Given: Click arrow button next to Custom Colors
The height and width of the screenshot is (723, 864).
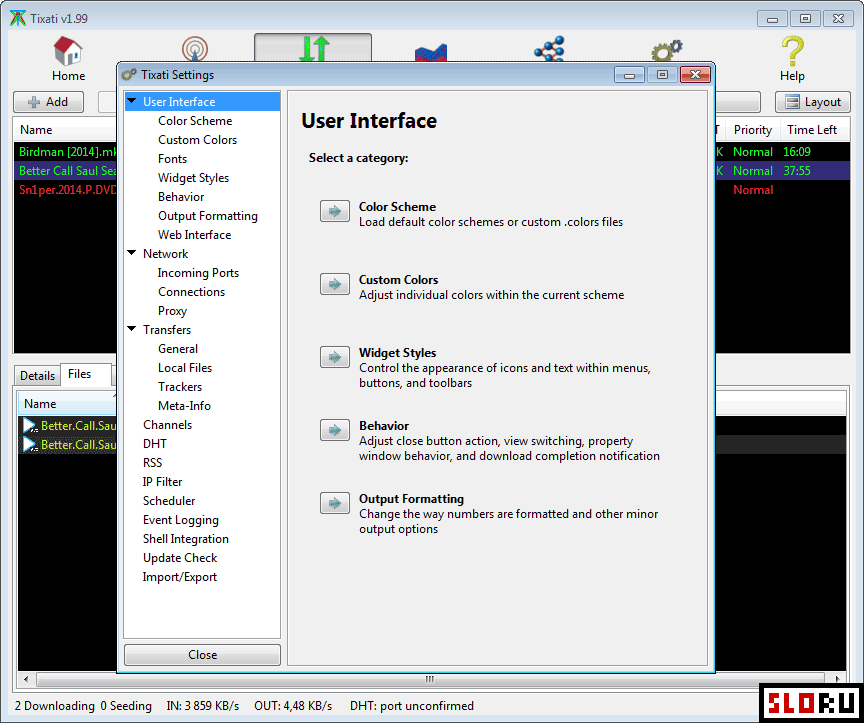Looking at the screenshot, I should click(334, 284).
